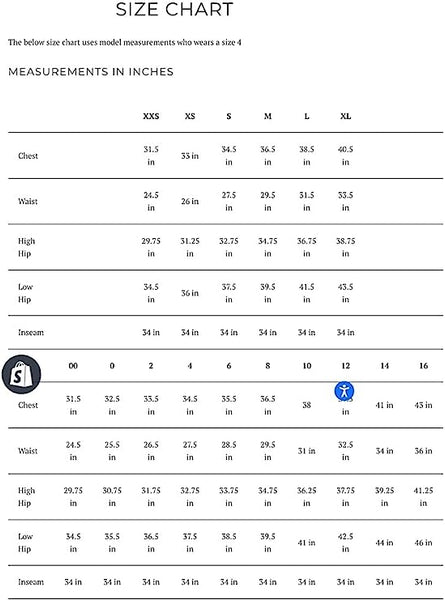Click the Inseam label in bottom row
The image size is (445, 600).
click(31, 582)
